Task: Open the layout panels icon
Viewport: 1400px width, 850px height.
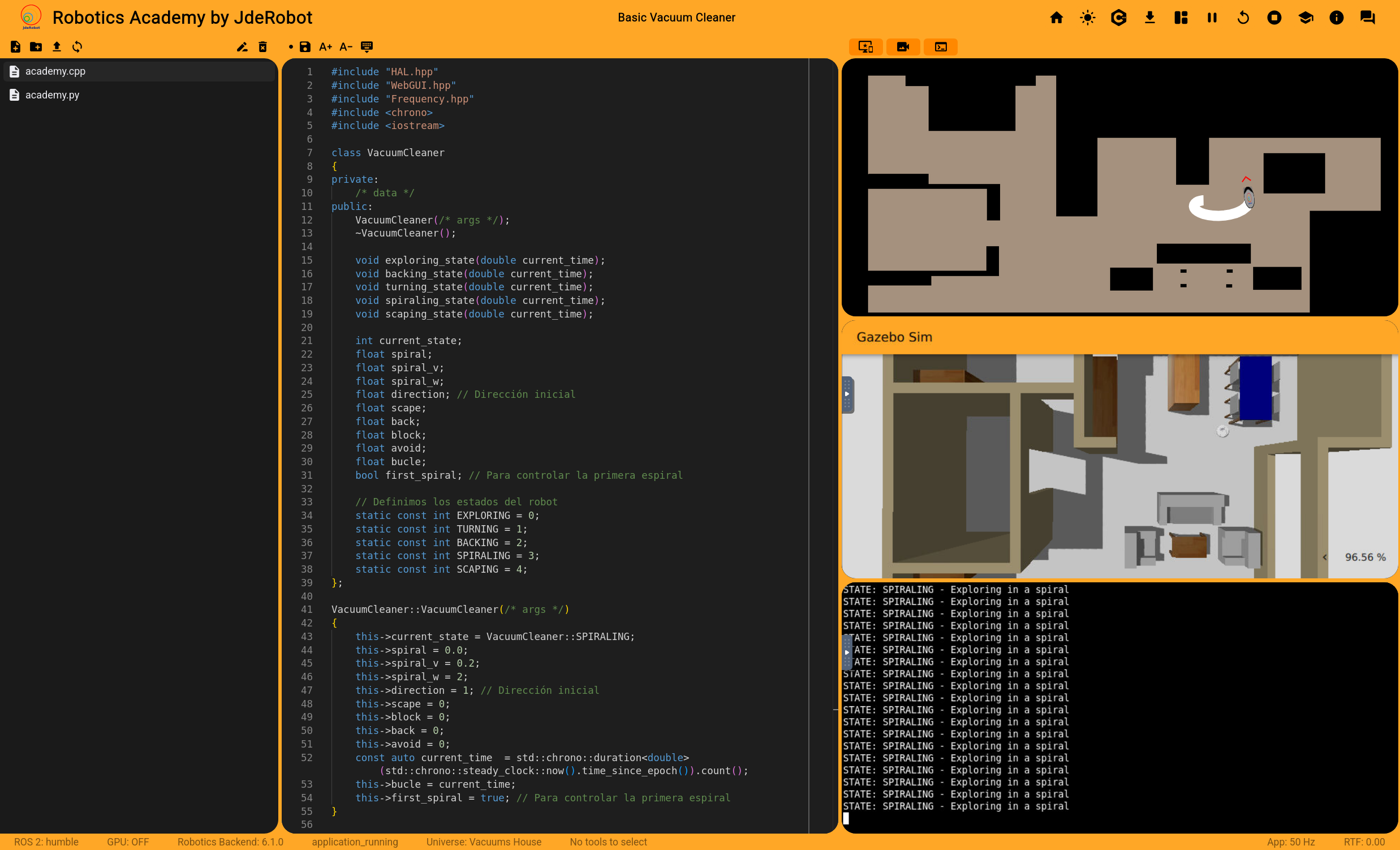Action: click(x=1181, y=18)
